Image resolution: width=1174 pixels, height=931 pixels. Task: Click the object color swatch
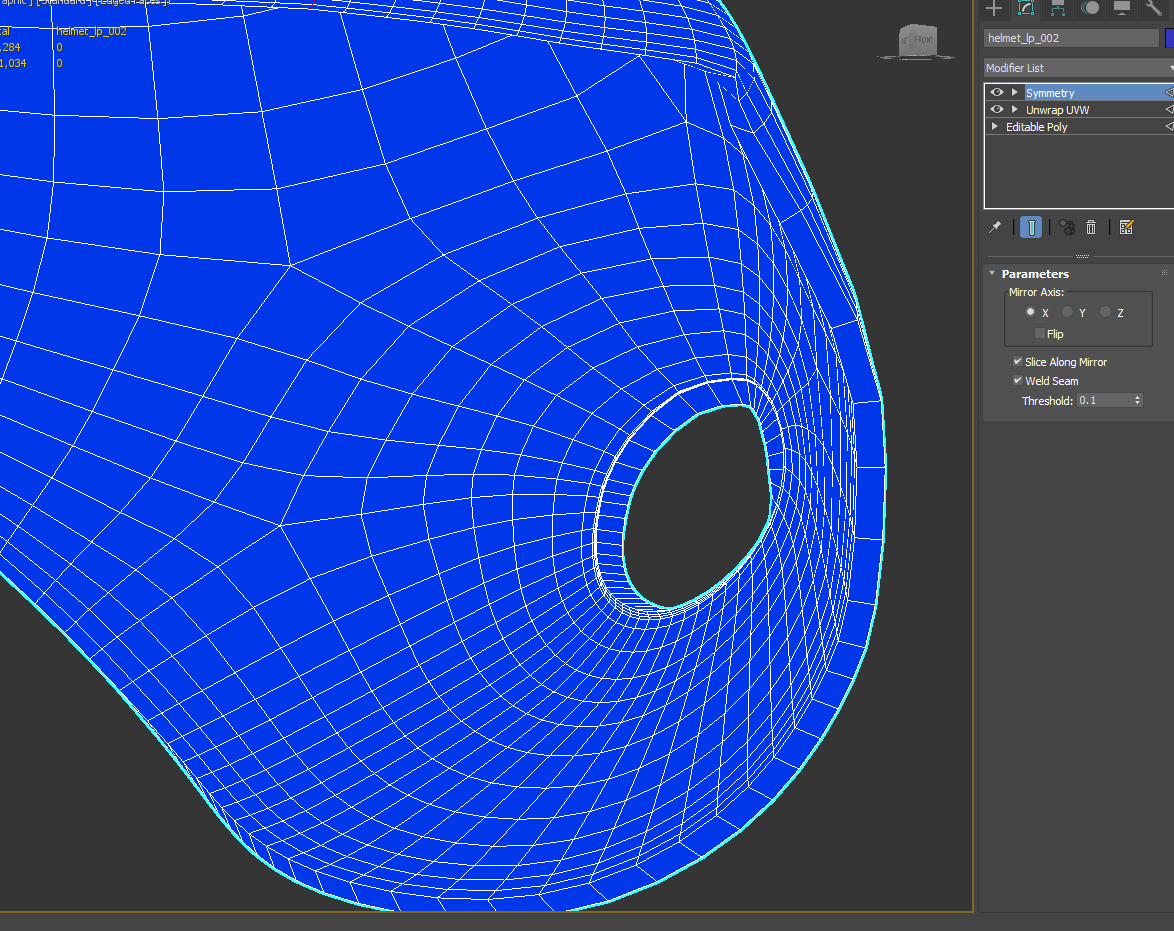pyautogui.click(x=1169, y=38)
